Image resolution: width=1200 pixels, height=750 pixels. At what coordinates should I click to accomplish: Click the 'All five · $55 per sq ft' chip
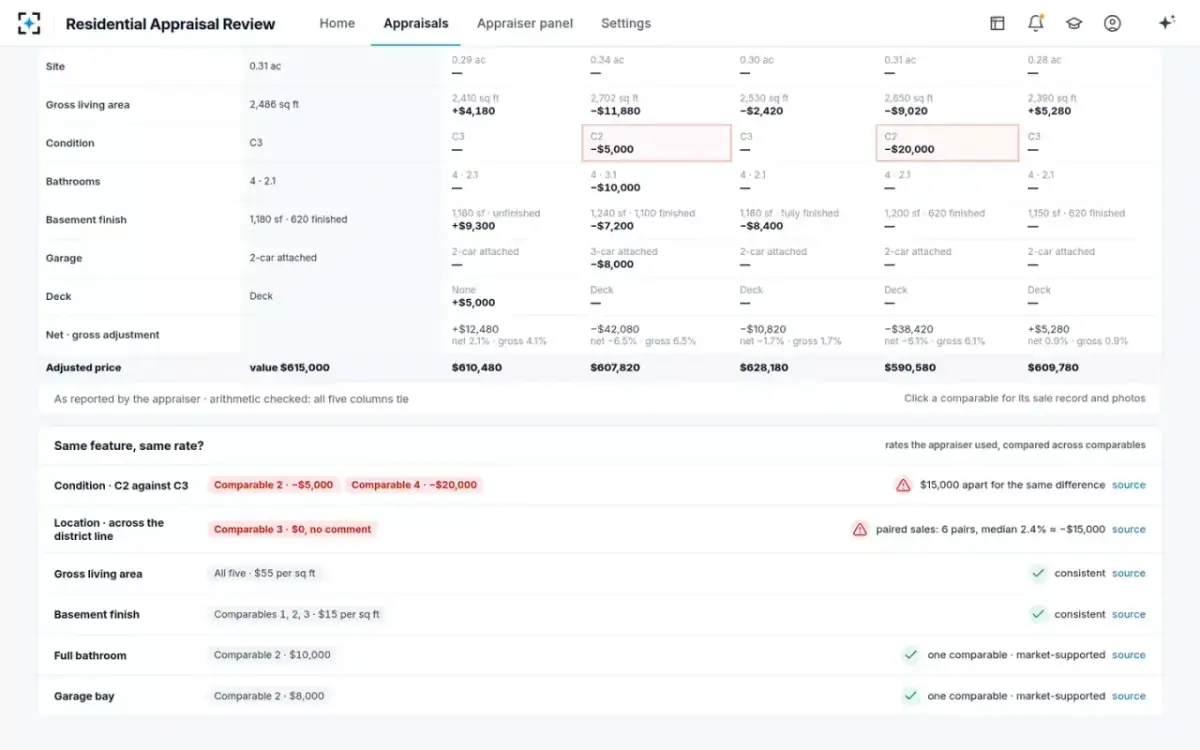[266, 573]
